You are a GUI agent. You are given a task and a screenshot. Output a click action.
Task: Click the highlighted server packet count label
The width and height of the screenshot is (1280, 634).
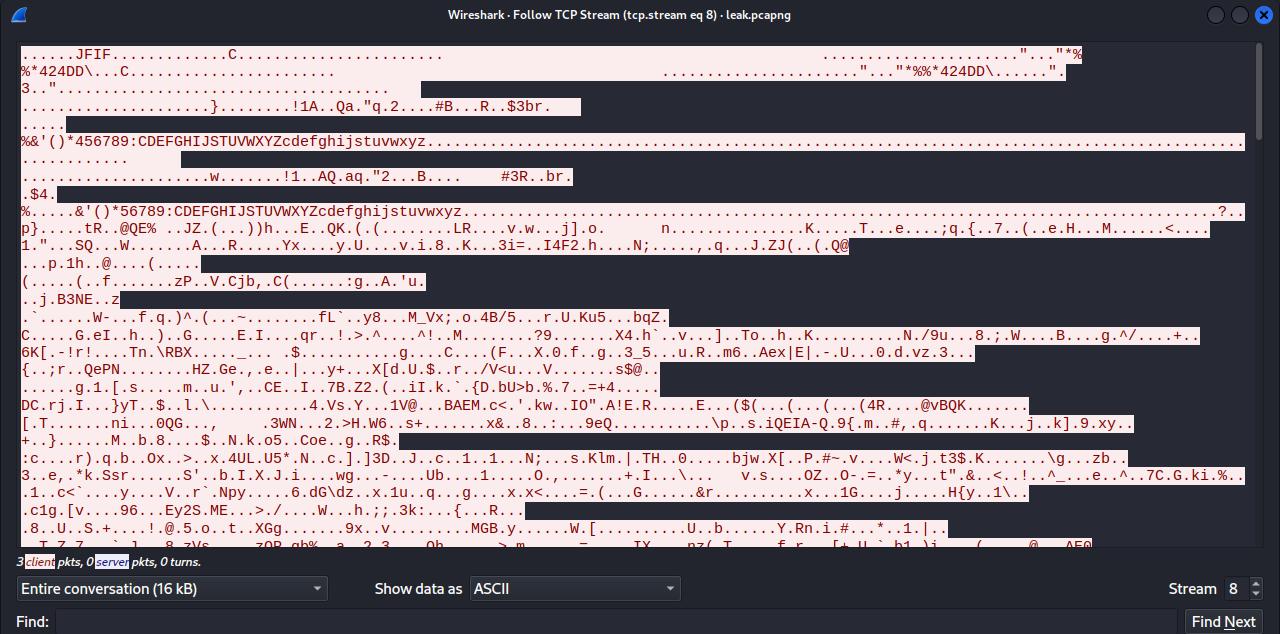click(110, 563)
